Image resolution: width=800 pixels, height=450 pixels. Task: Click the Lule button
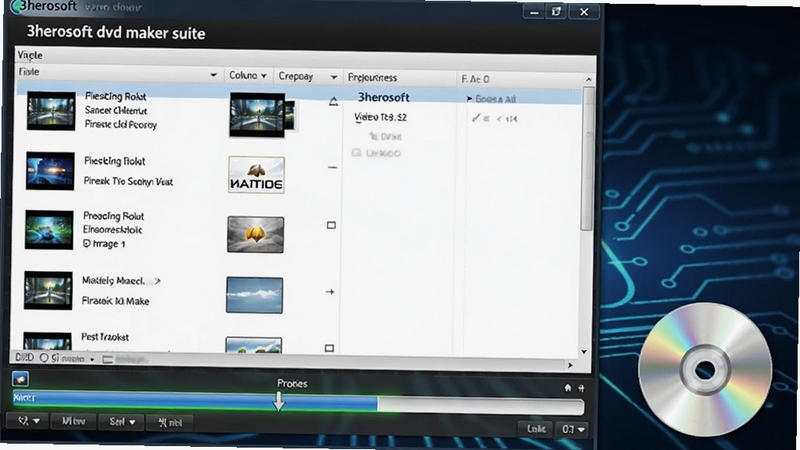tap(536, 429)
